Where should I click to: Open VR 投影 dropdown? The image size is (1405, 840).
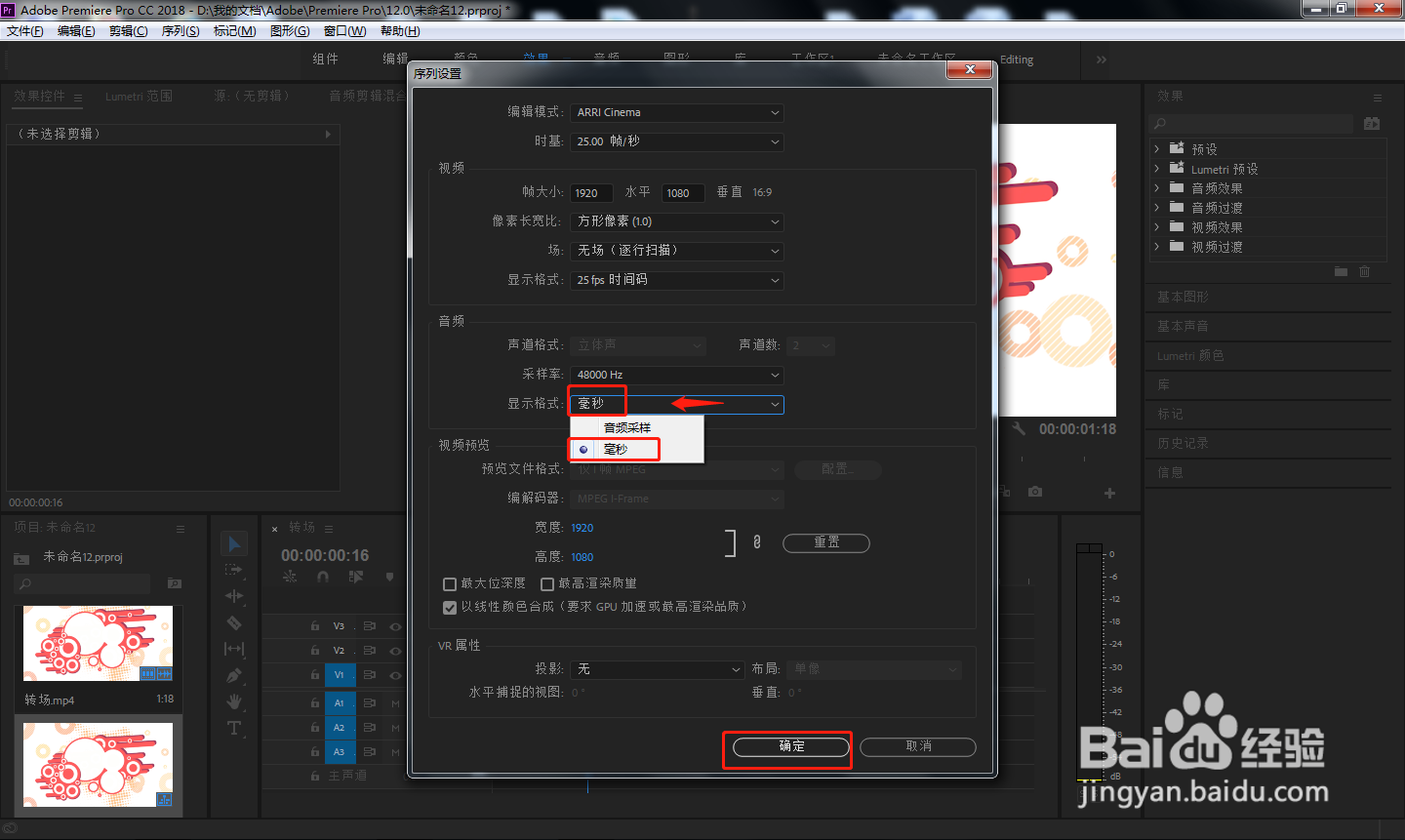[x=658, y=669]
